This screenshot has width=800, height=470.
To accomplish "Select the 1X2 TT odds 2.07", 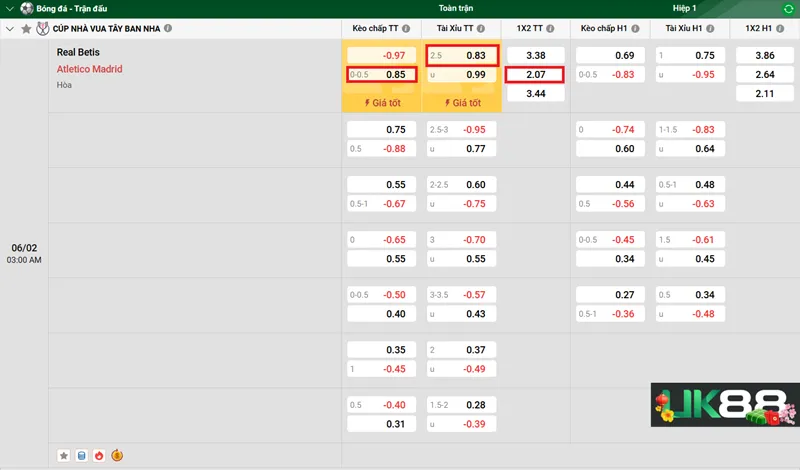I will click(535, 74).
